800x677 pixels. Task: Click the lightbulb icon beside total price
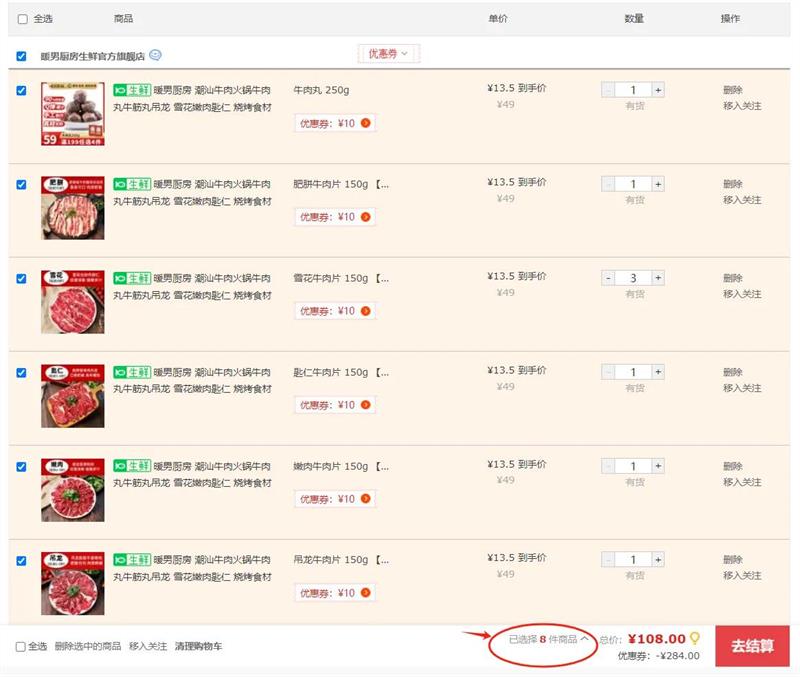(x=695, y=638)
